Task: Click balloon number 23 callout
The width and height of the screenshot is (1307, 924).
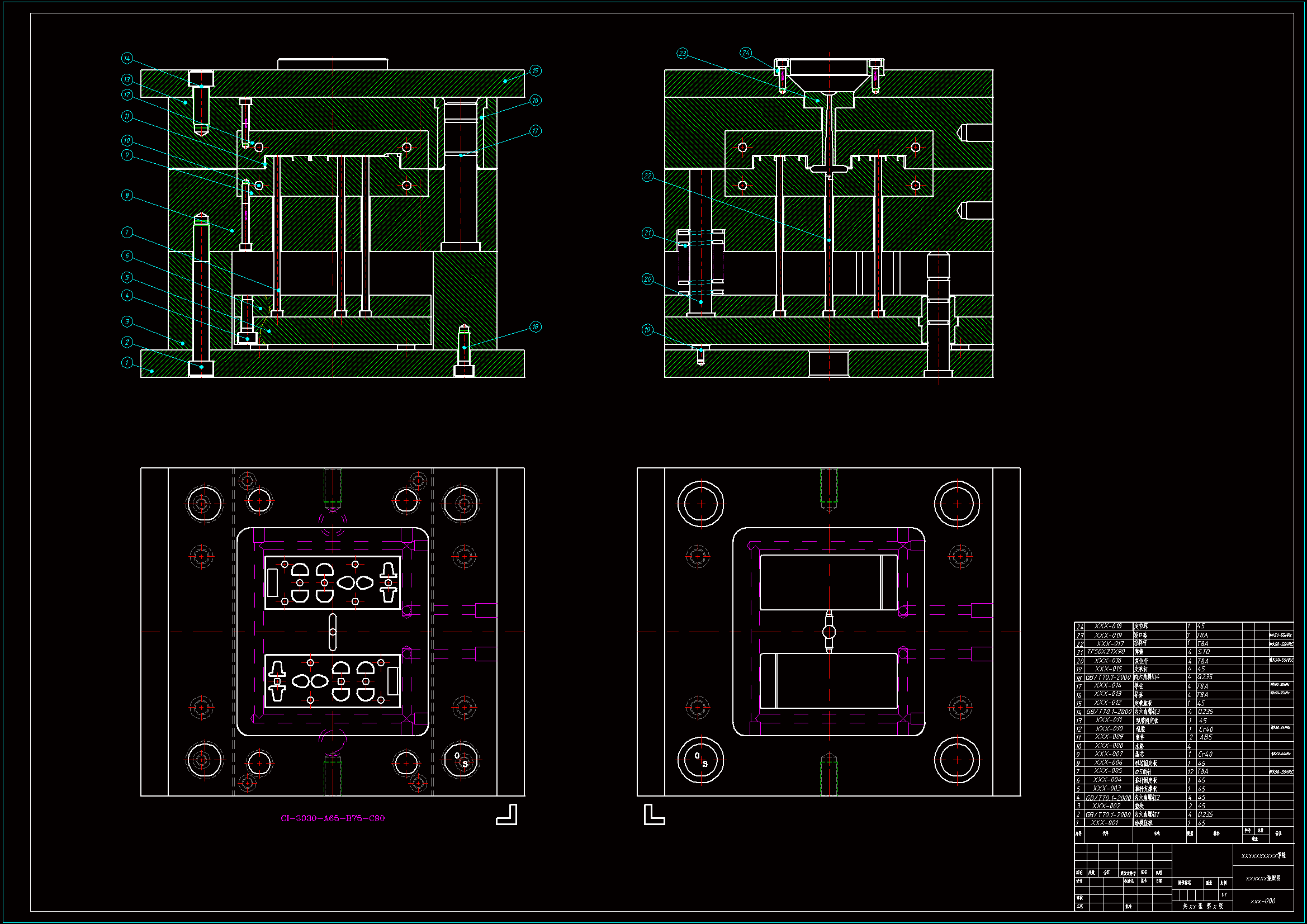Action: (682, 54)
